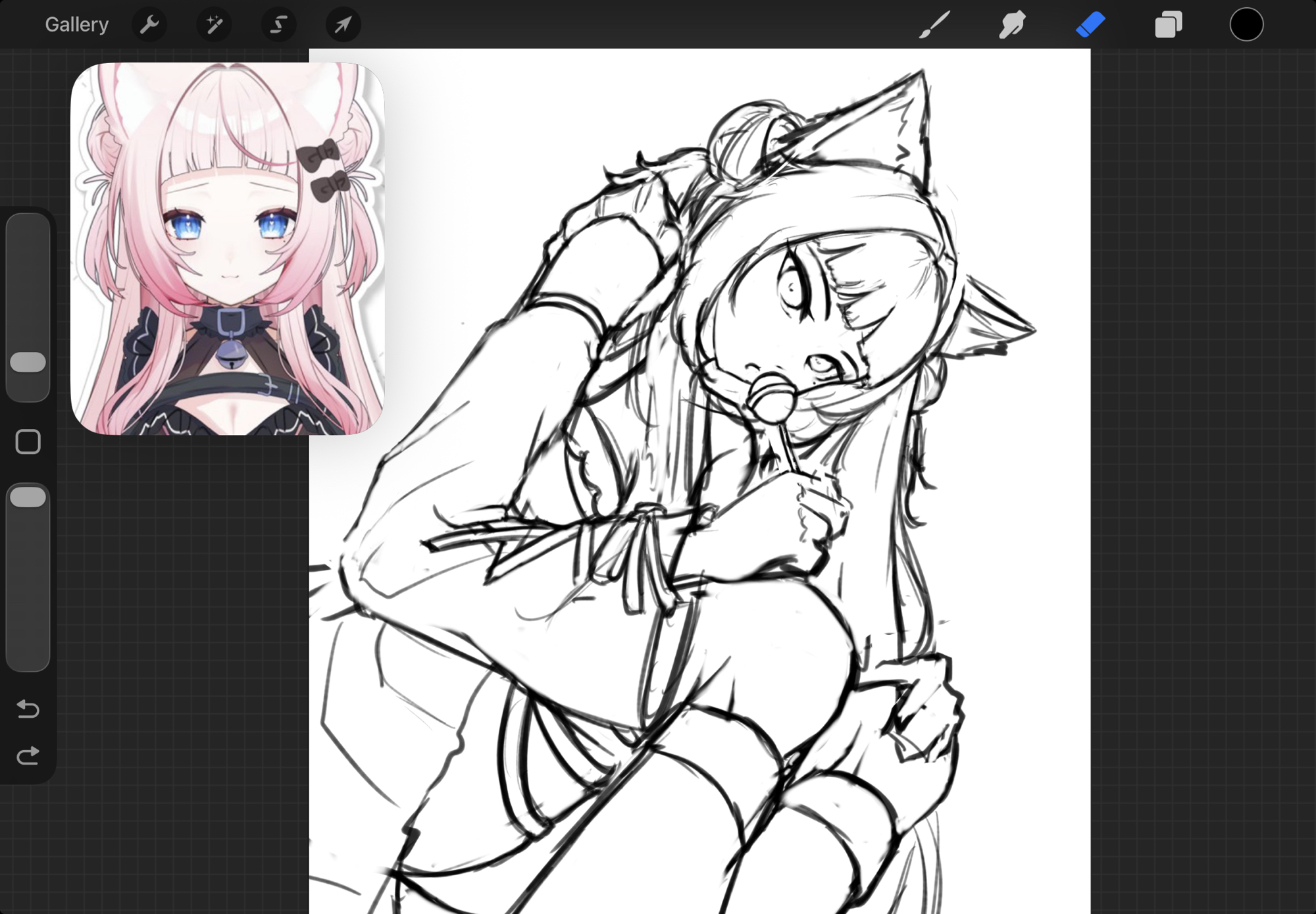Open the Adjustments magic wand menu
1316x914 pixels.
[214, 25]
